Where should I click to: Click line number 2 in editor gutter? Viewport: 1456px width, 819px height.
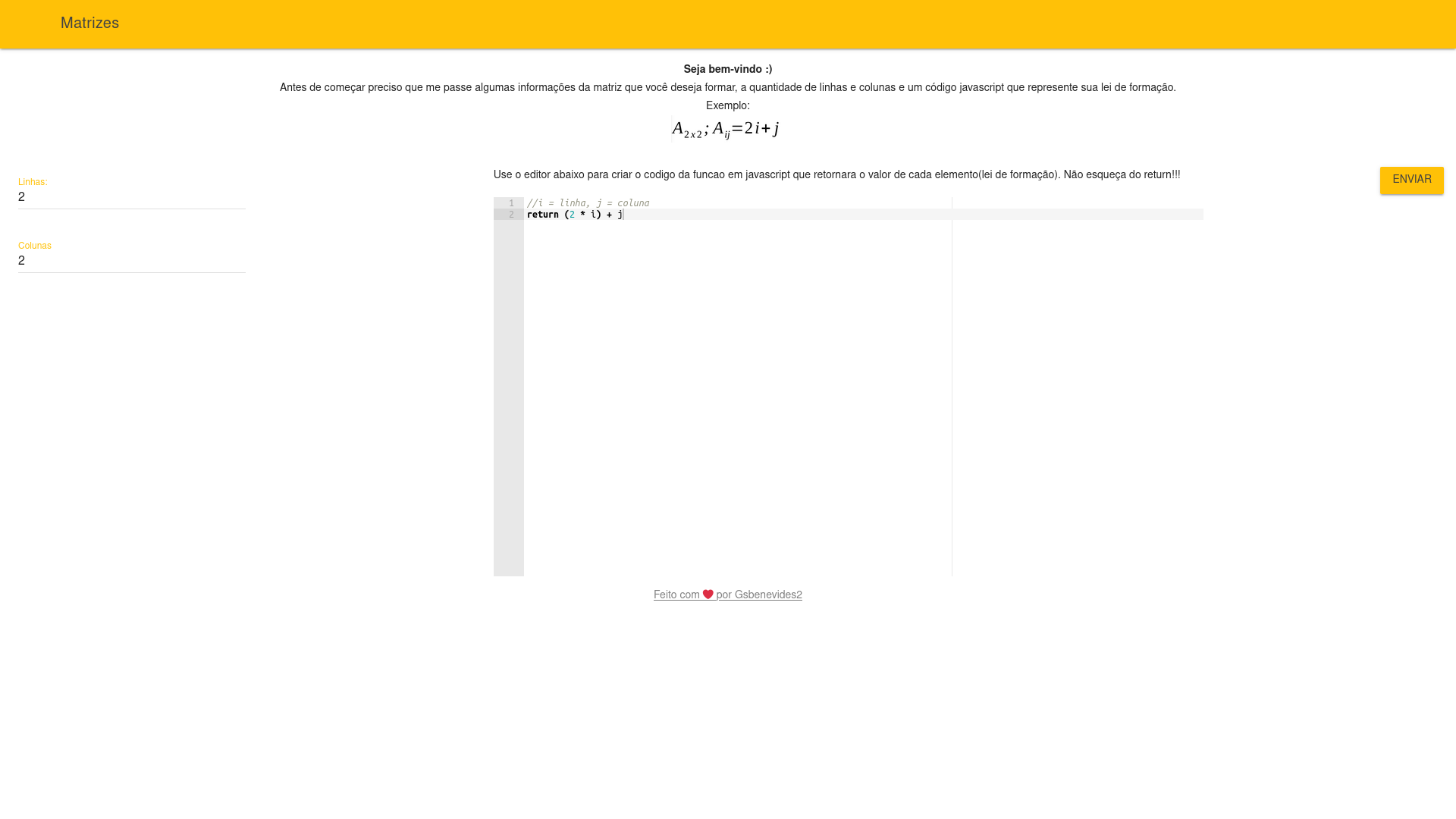511,215
